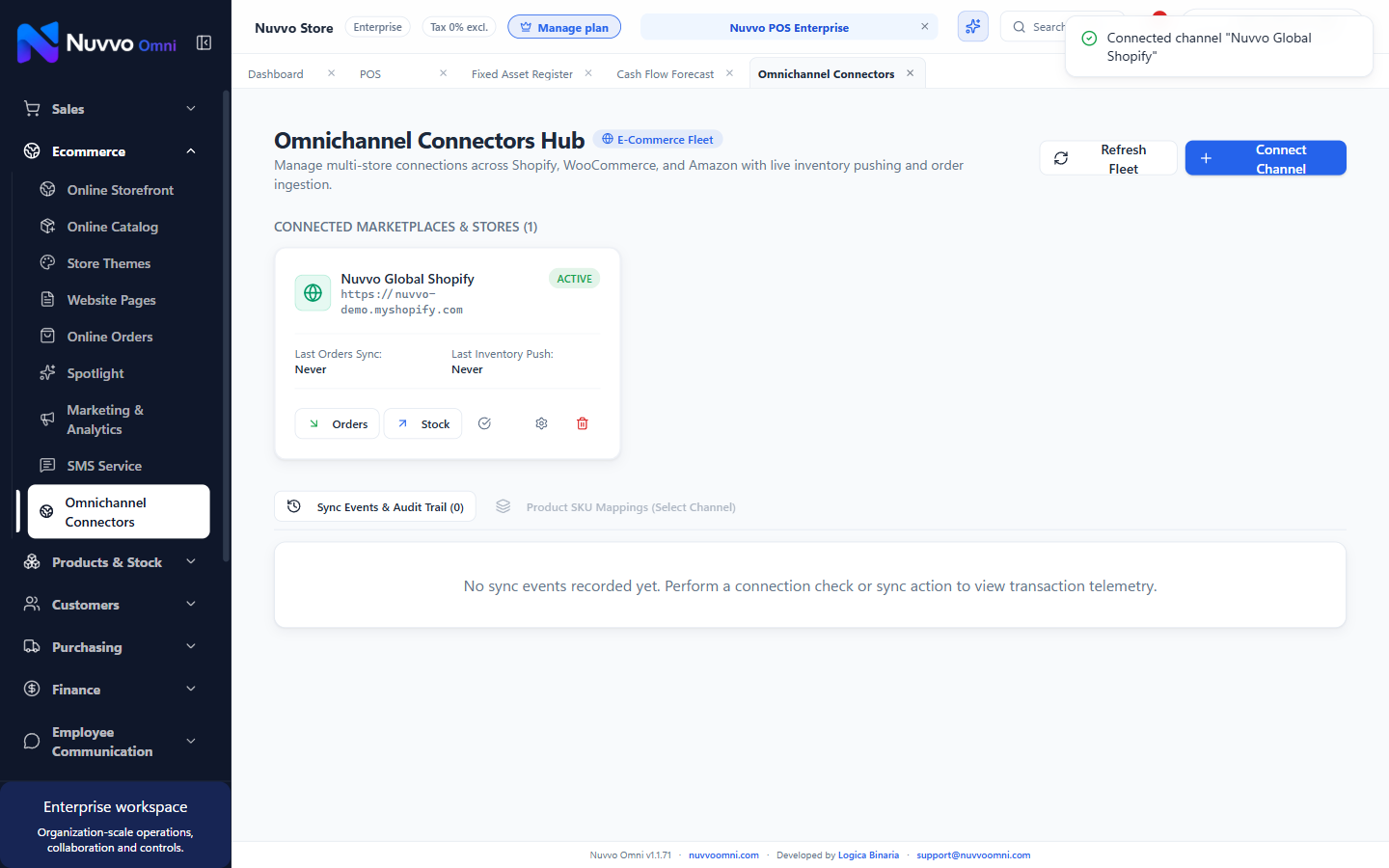The image size is (1389, 868).
Task: Click the E-Commerce Fleet badge
Action: click(x=658, y=140)
